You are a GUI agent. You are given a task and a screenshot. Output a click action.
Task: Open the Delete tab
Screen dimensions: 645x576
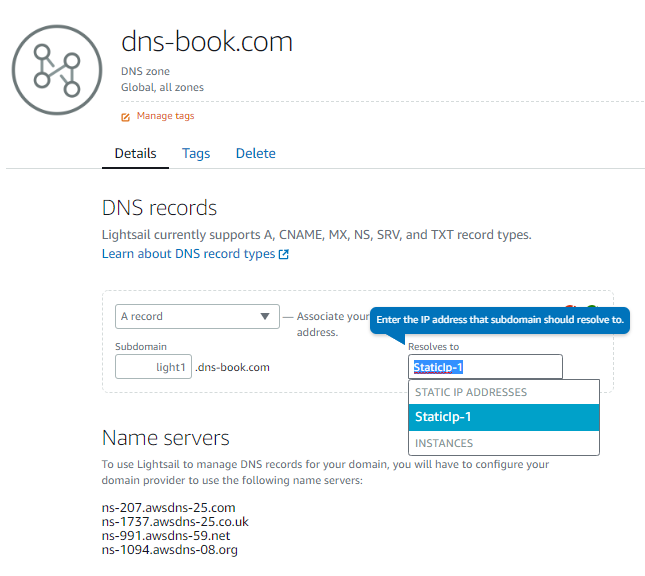[x=255, y=153]
